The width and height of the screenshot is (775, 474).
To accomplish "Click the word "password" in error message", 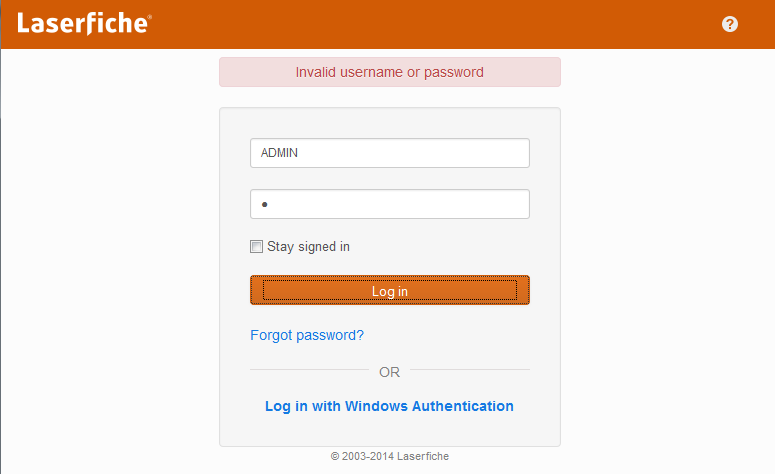I will 454,72.
